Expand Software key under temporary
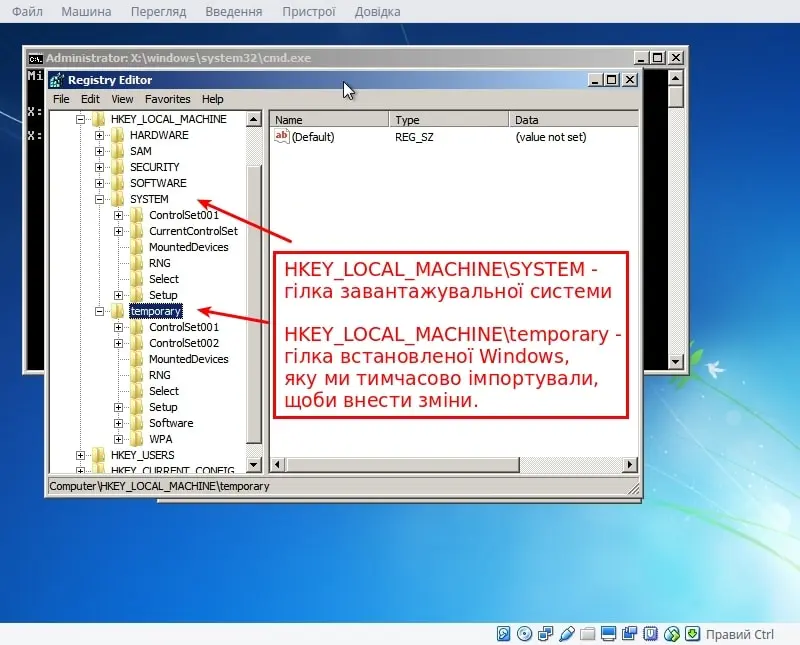 [x=118, y=423]
